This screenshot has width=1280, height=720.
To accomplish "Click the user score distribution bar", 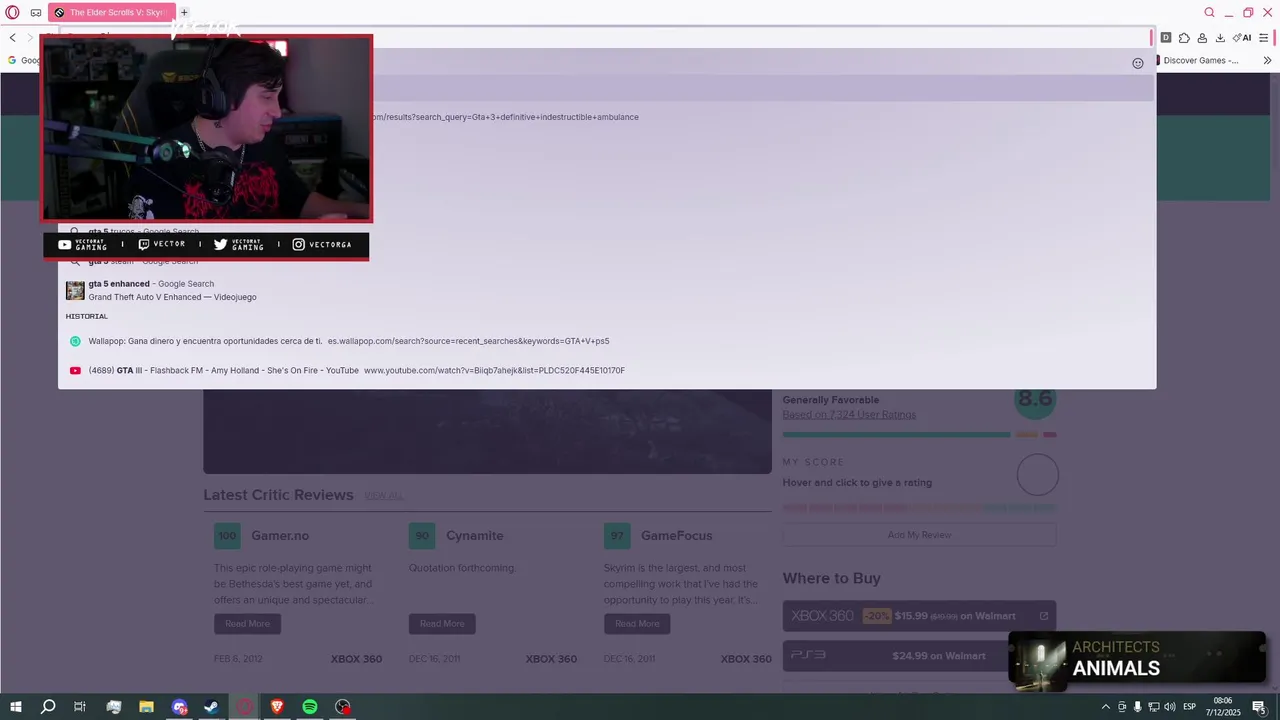I will (x=919, y=434).
